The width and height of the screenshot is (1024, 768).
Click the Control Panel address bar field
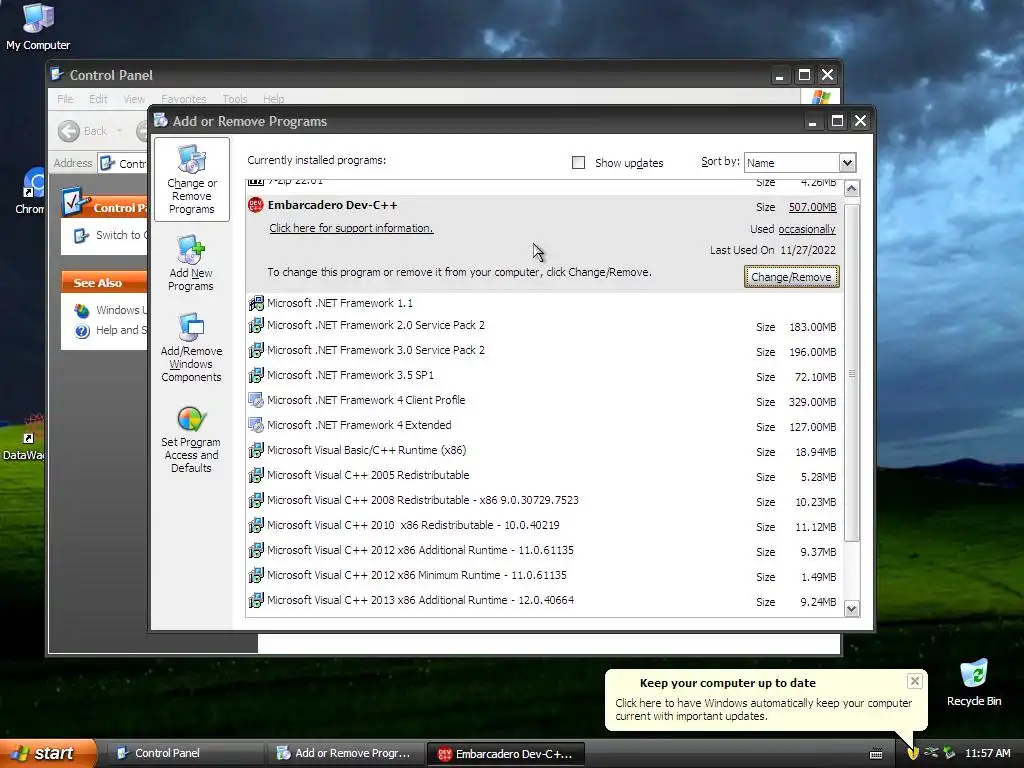[123, 163]
